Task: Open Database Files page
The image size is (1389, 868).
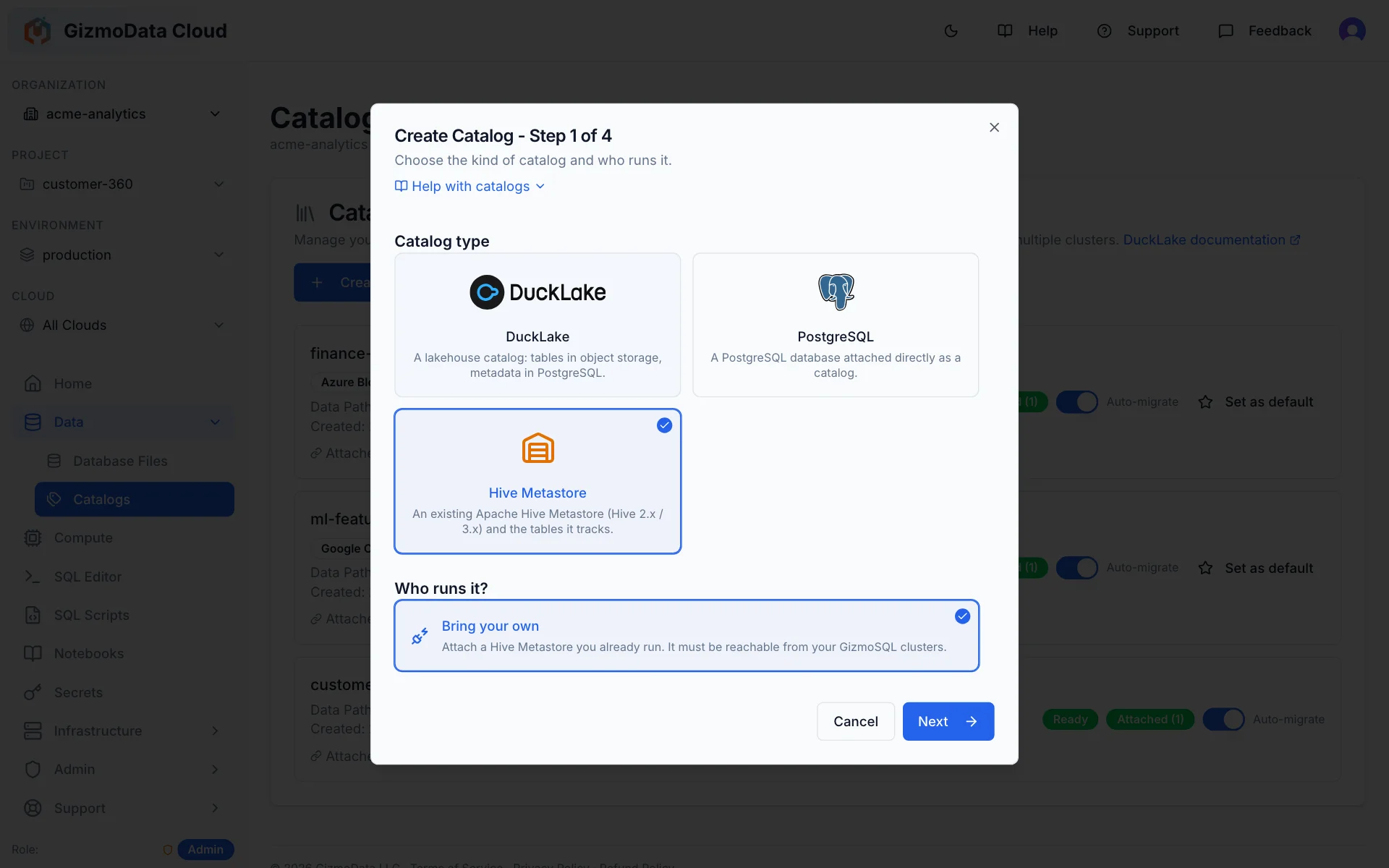Action: [134, 461]
